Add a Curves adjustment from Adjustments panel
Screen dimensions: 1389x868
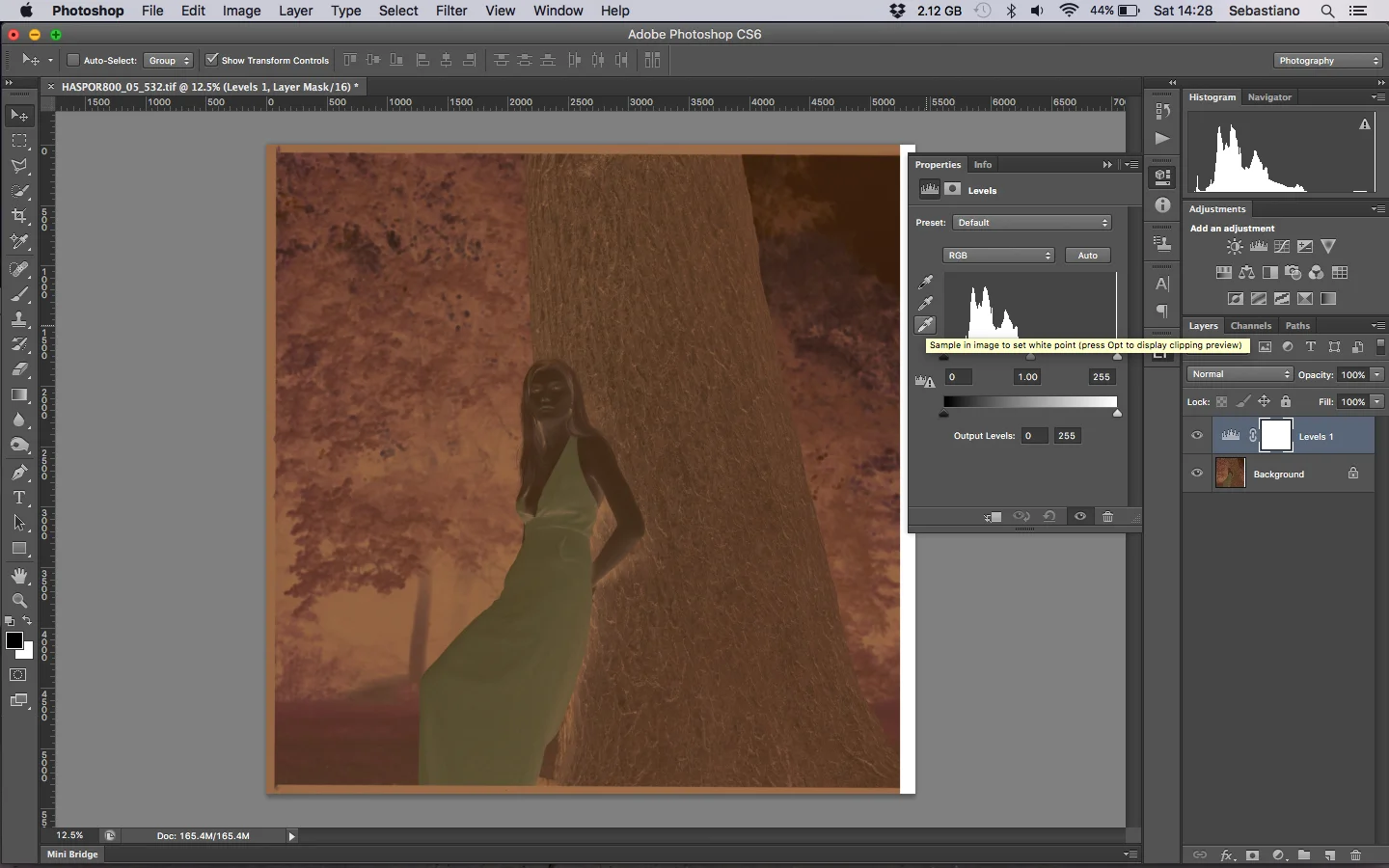1282,247
